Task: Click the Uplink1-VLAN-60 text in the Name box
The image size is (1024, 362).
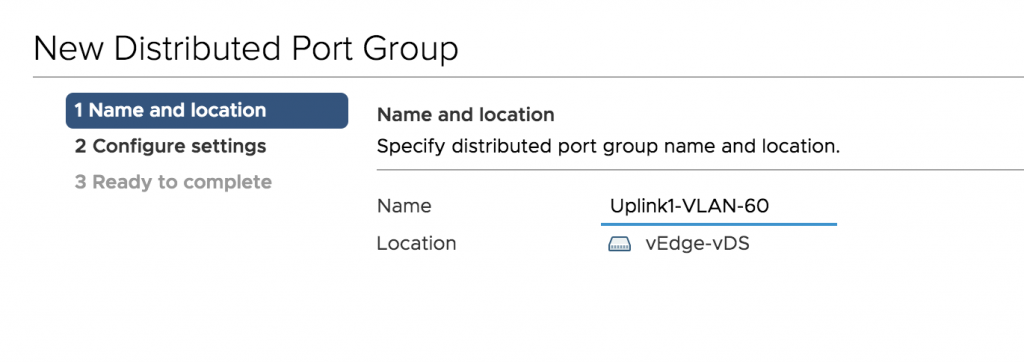Action: (x=690, y=206)
